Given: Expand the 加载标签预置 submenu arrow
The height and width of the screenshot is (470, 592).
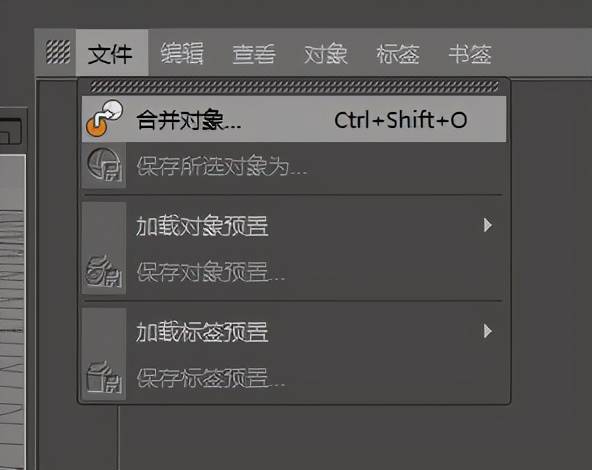Looking at the screenshot, I should [x=488, y=331].
